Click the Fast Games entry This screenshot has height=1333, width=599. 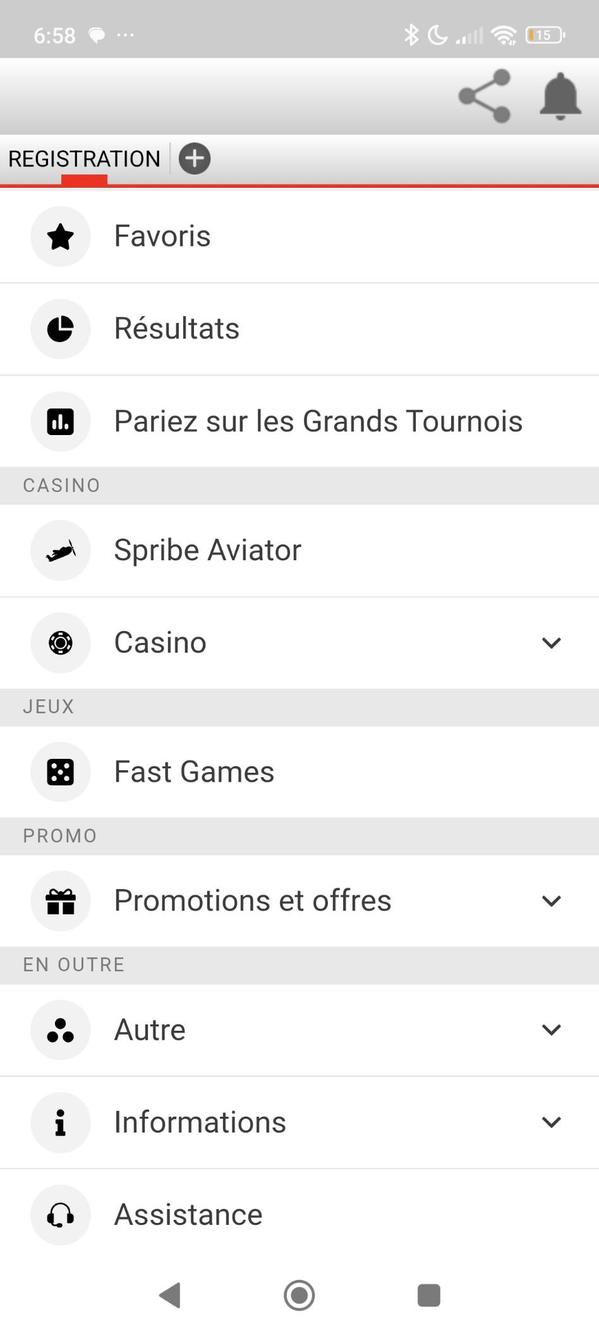[195, 771]
